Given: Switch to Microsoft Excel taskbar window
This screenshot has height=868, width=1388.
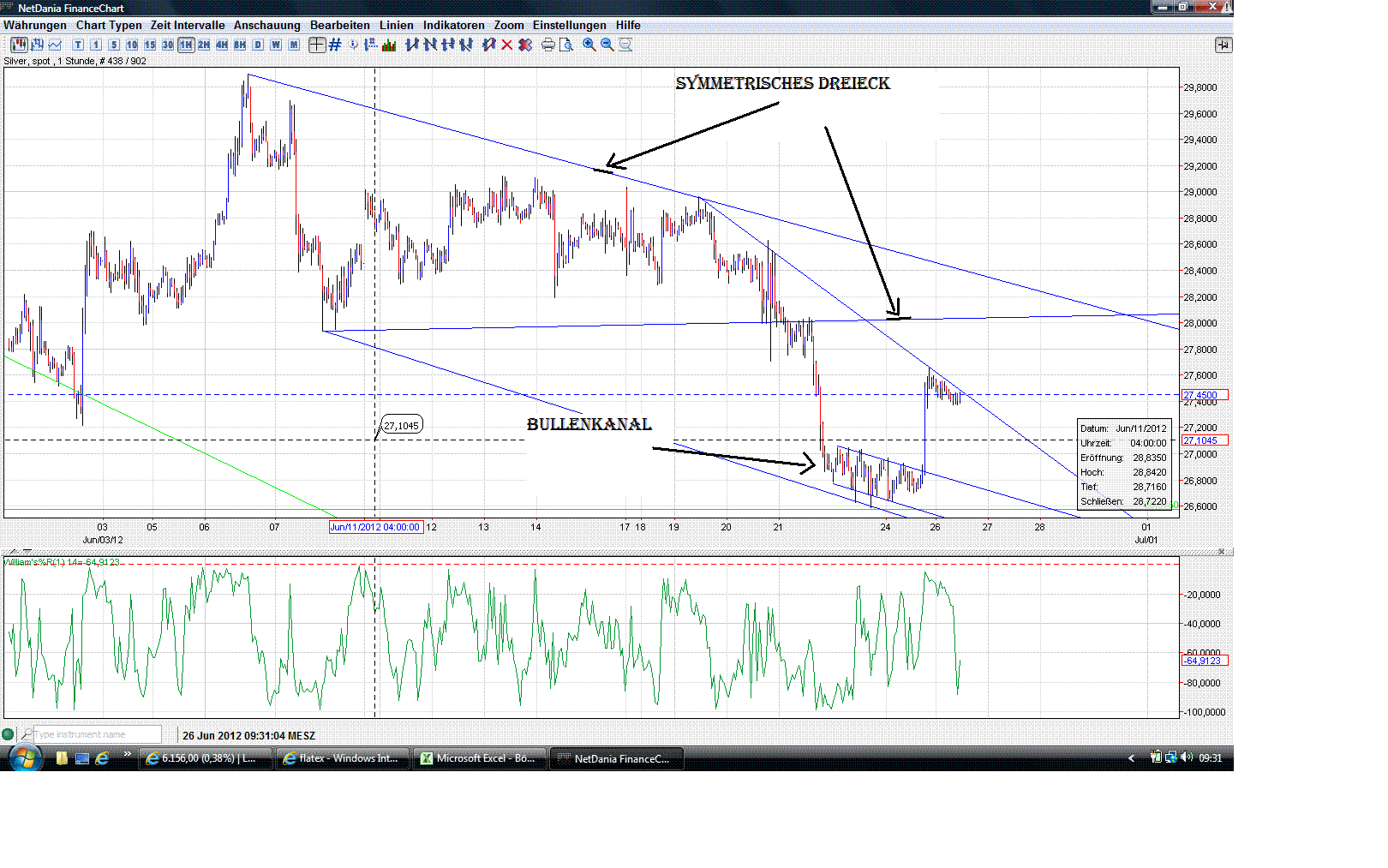Looking at the screenshot, I should (480, 758).
